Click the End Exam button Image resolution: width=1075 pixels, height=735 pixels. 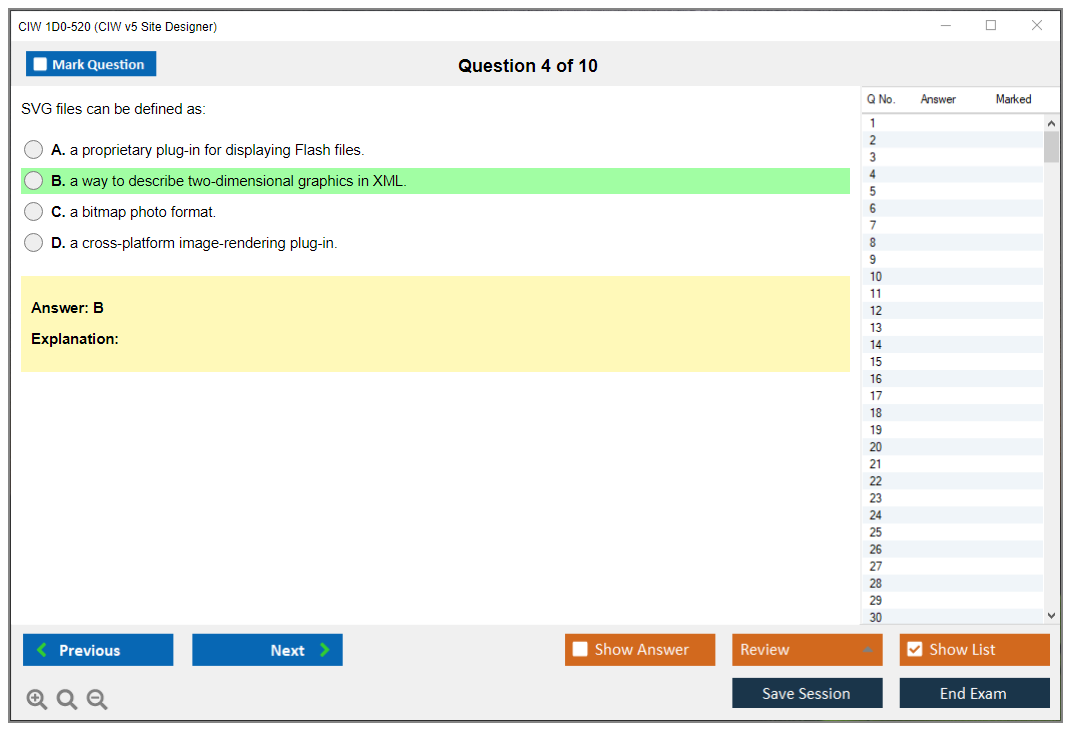pyautogui.click(x=974, y=693)
